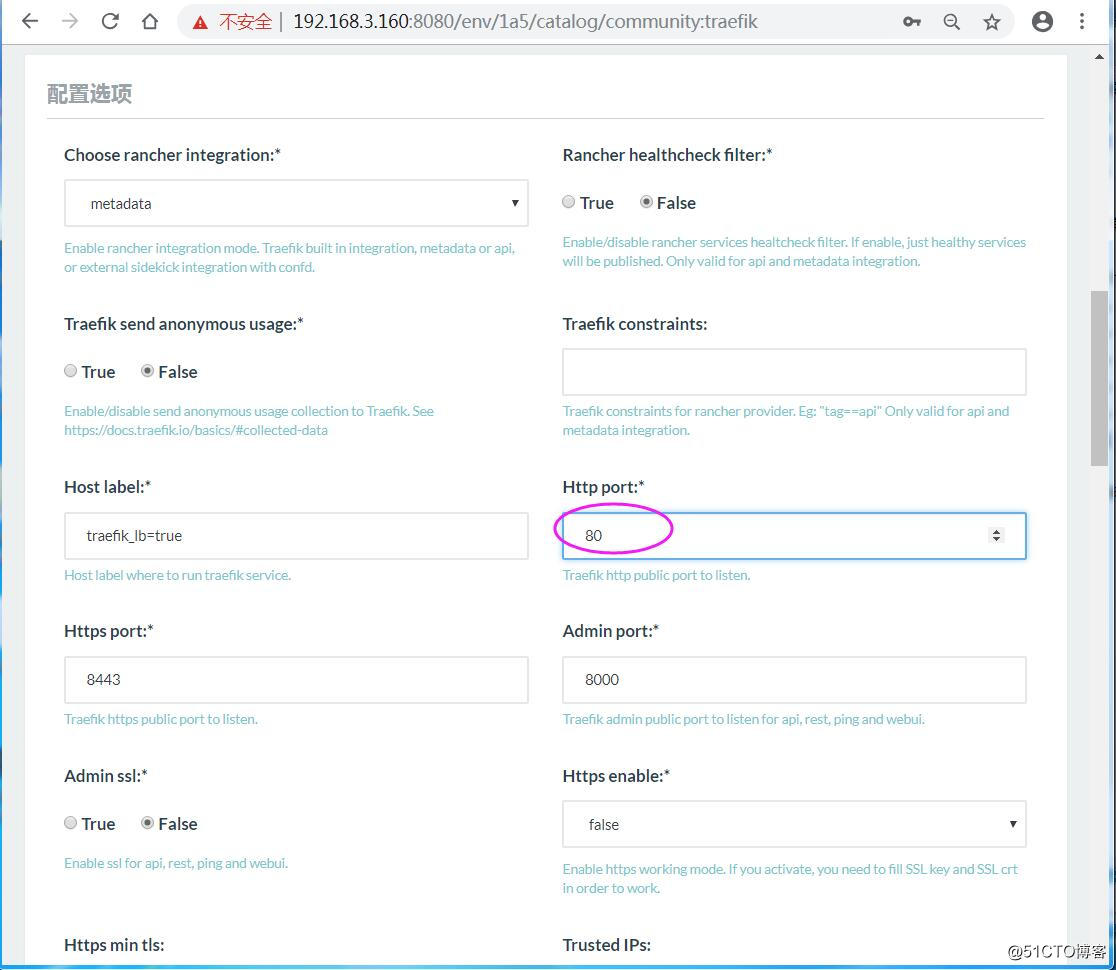
Task: Click the 'Traefik send anonymous usage:' label
Action: coord(184,324)
